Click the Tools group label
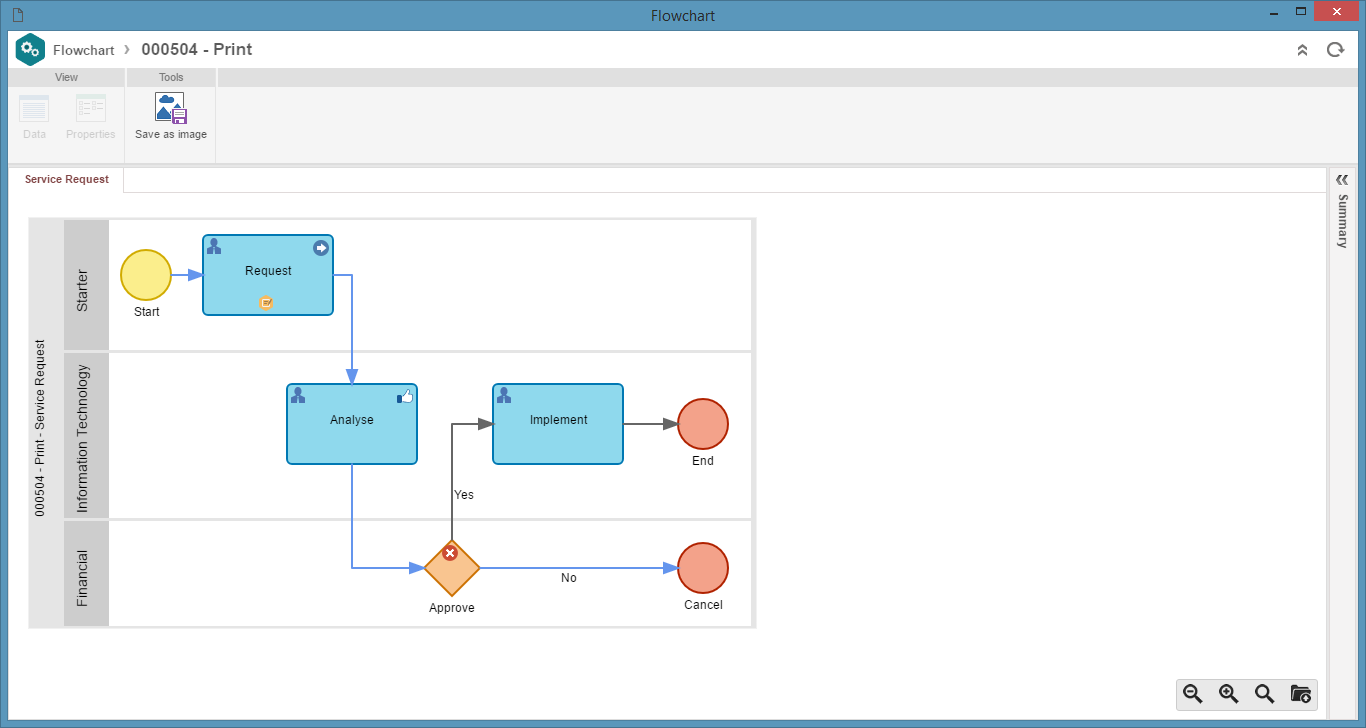This screenshot has width=1366, height=728. 171,77
